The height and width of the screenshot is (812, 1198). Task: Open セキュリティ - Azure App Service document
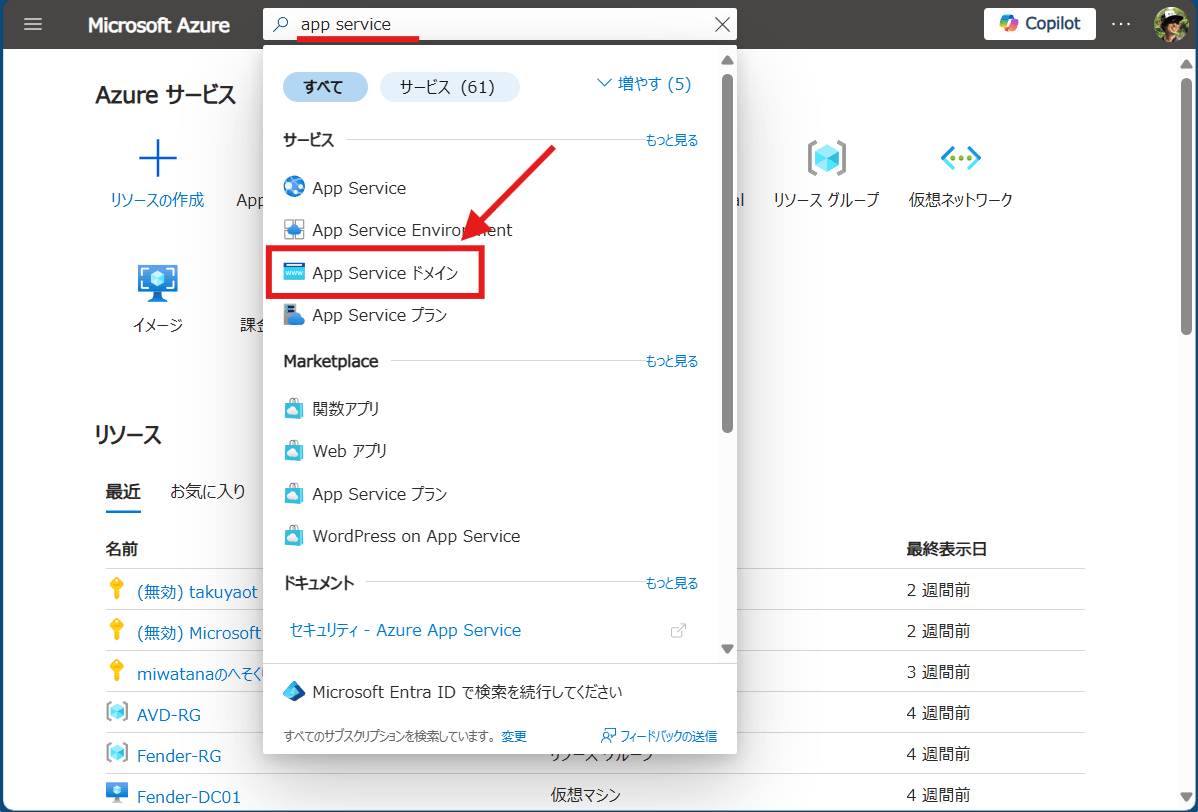(405, 630)
